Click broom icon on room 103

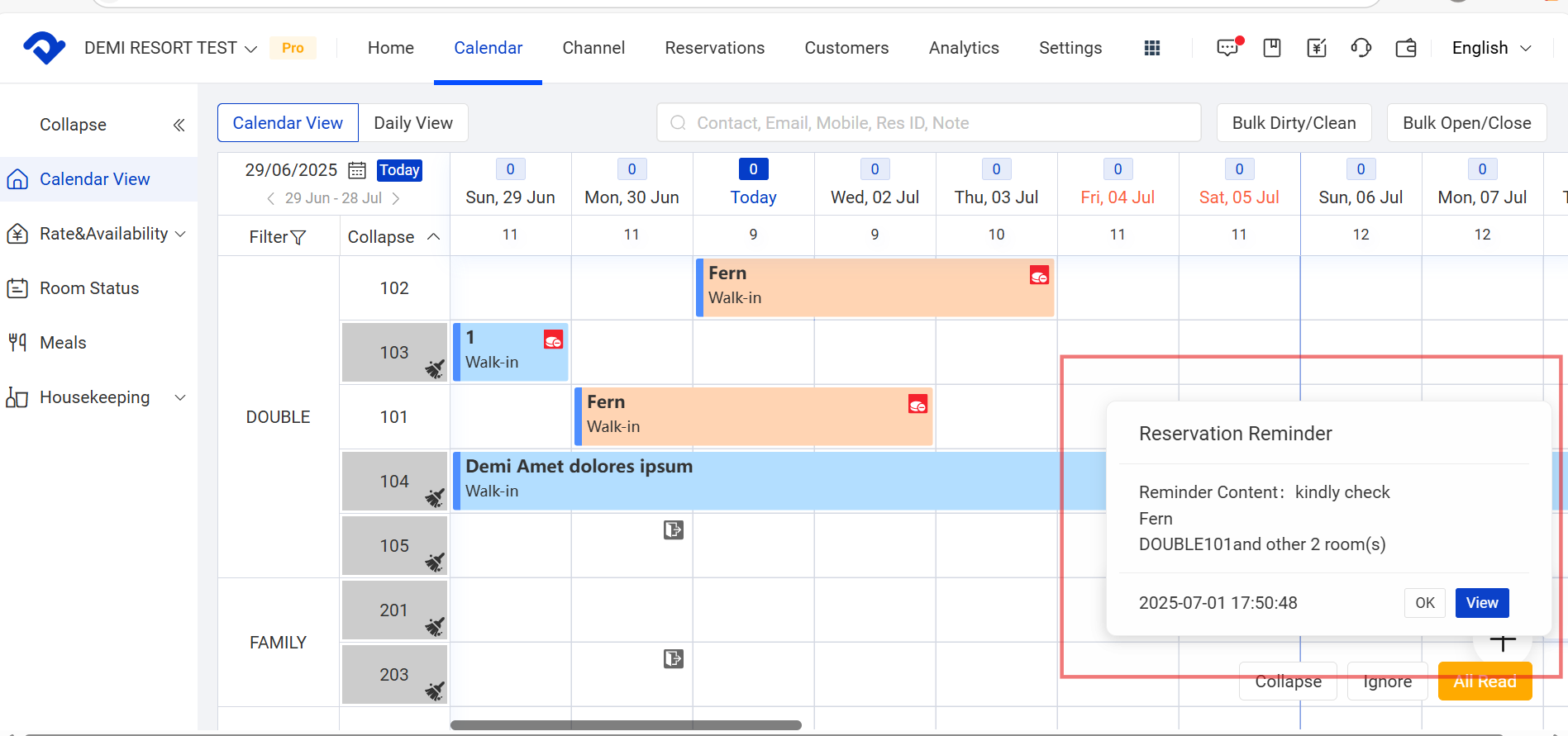(x=435, y=368)
